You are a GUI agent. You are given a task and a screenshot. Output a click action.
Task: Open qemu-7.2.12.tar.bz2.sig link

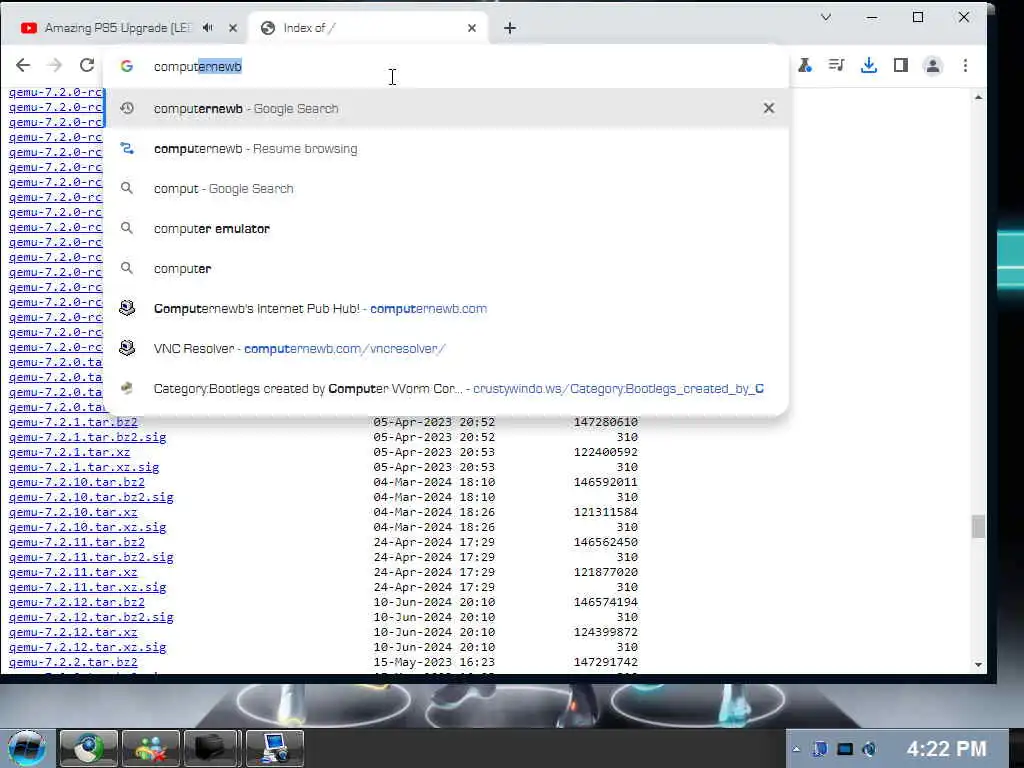[91, 617]
